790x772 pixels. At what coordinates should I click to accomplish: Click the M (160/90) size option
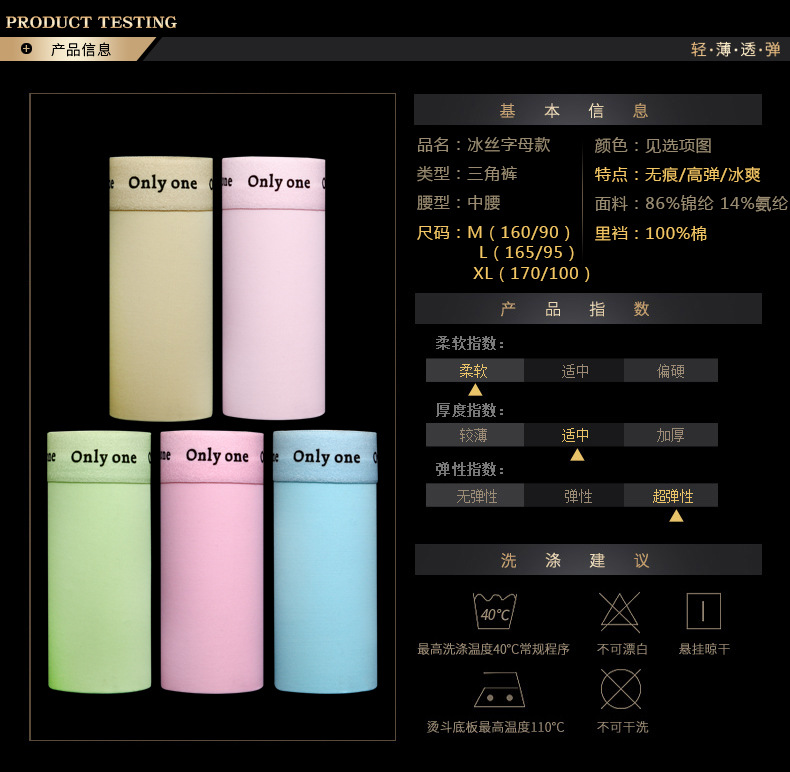click(519, 233)
